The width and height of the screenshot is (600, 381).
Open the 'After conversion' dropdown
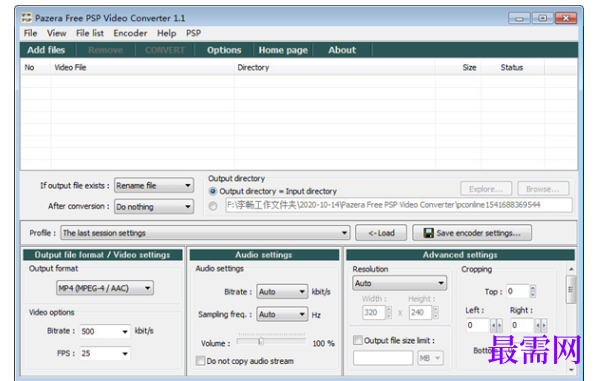pos(154,207)
